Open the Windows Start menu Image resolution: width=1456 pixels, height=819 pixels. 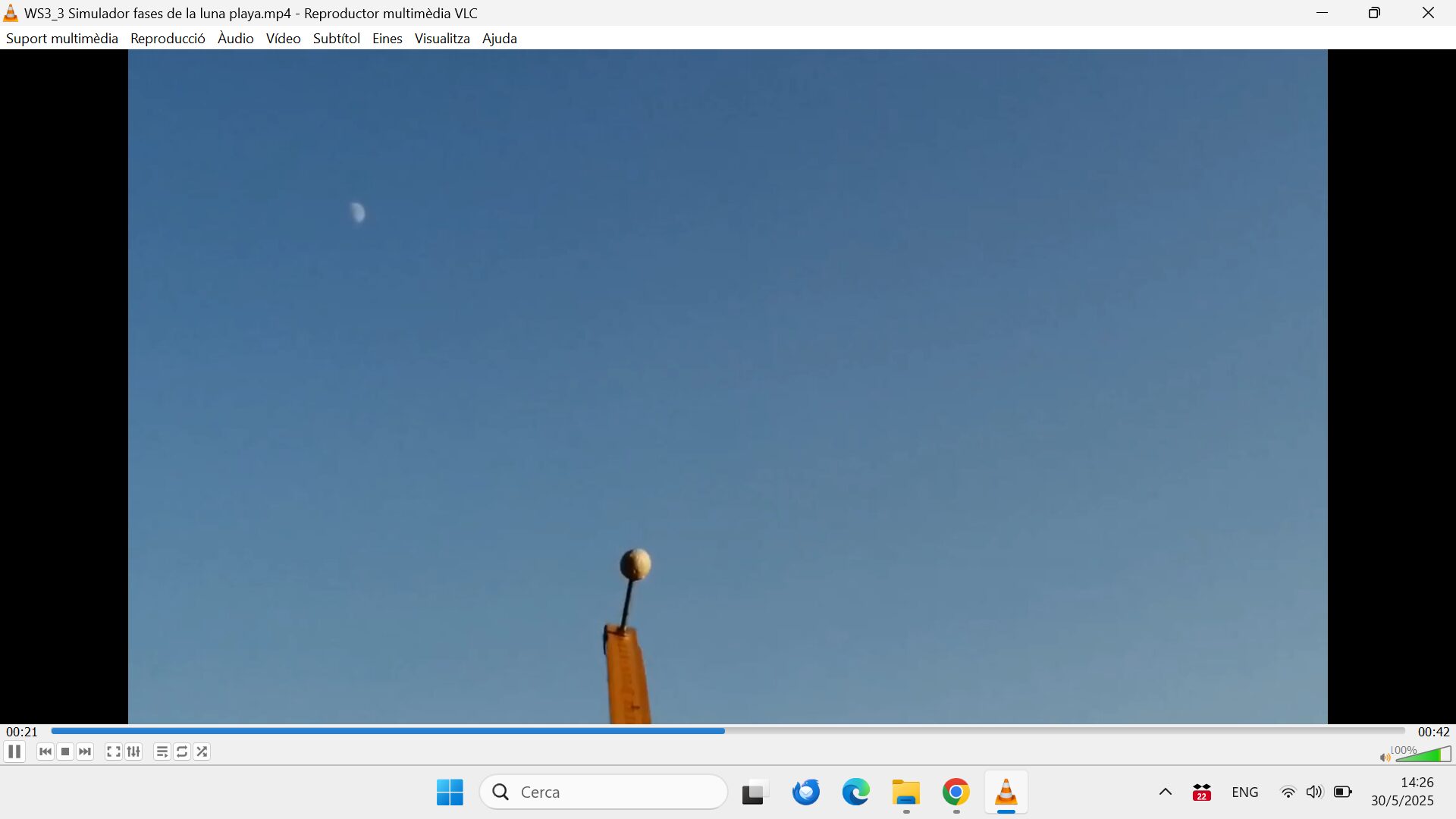point(450,792)
